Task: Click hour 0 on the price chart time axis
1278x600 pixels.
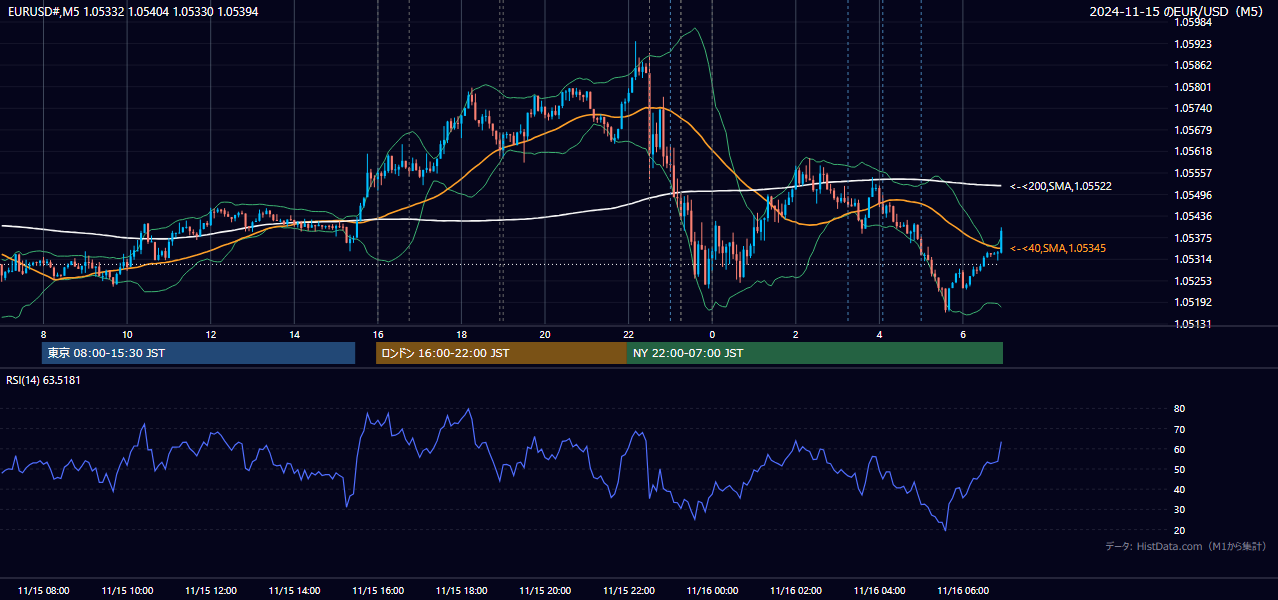Action: point(712,334)
